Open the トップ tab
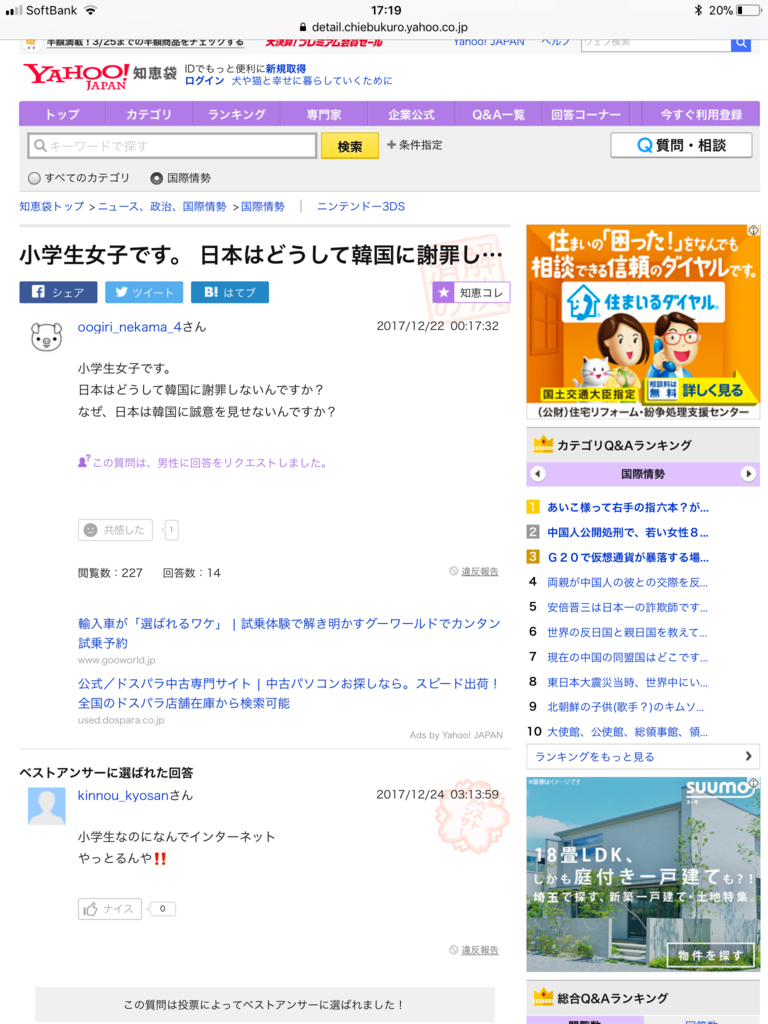The image size is (768, 1024). tap(62, 114)
